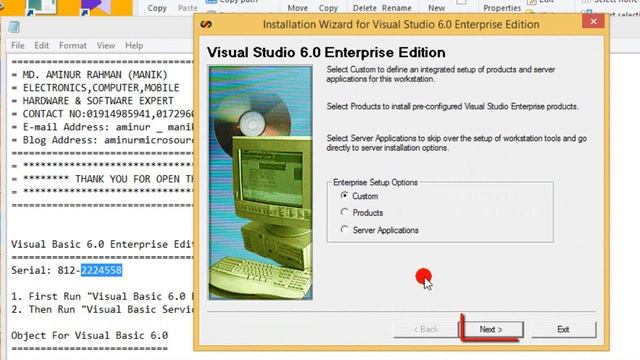
Task: Click Delete in Explorer ribbon
Action: pos(364,8)
